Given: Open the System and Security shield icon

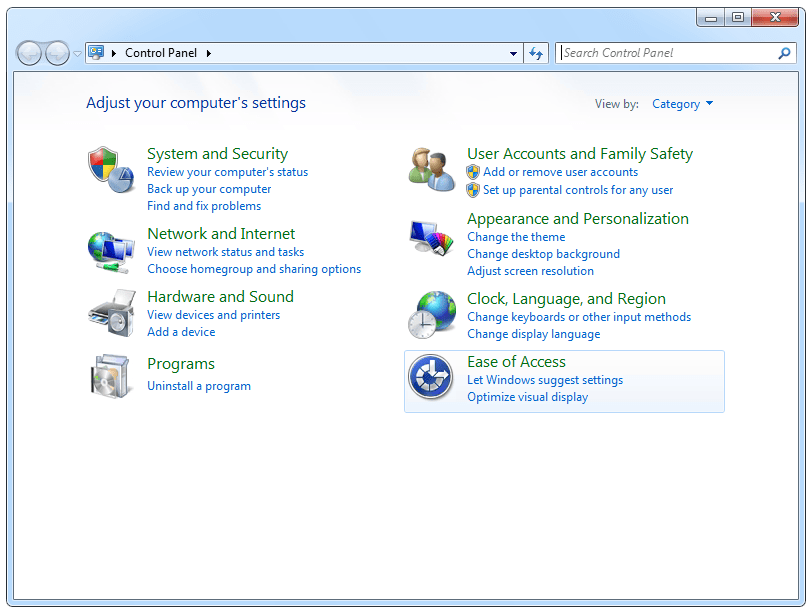Looking at the screenshot, I should 111,169.
